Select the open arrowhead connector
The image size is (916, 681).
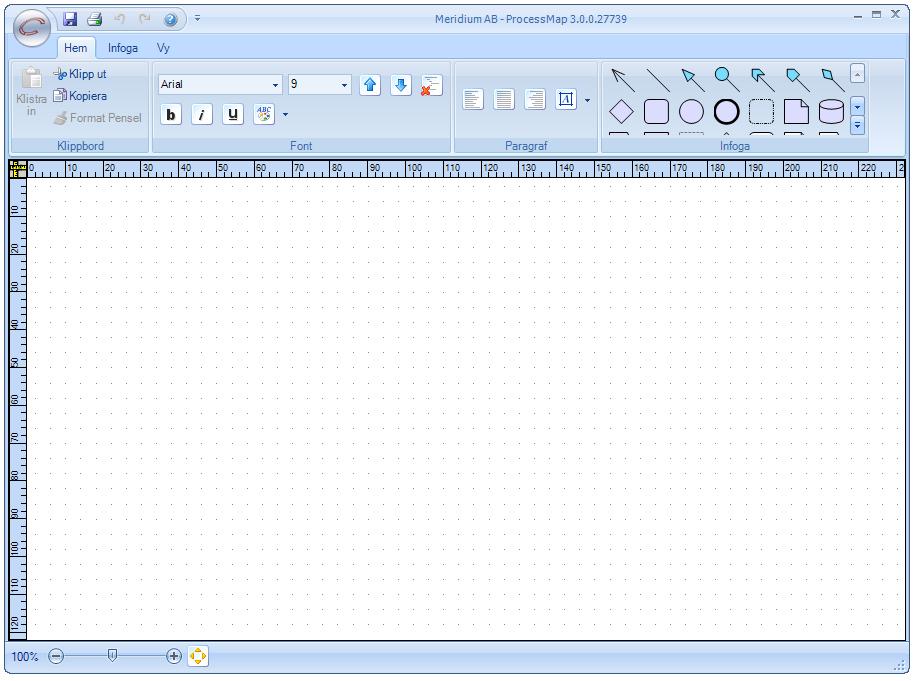(x=623, y=80)
